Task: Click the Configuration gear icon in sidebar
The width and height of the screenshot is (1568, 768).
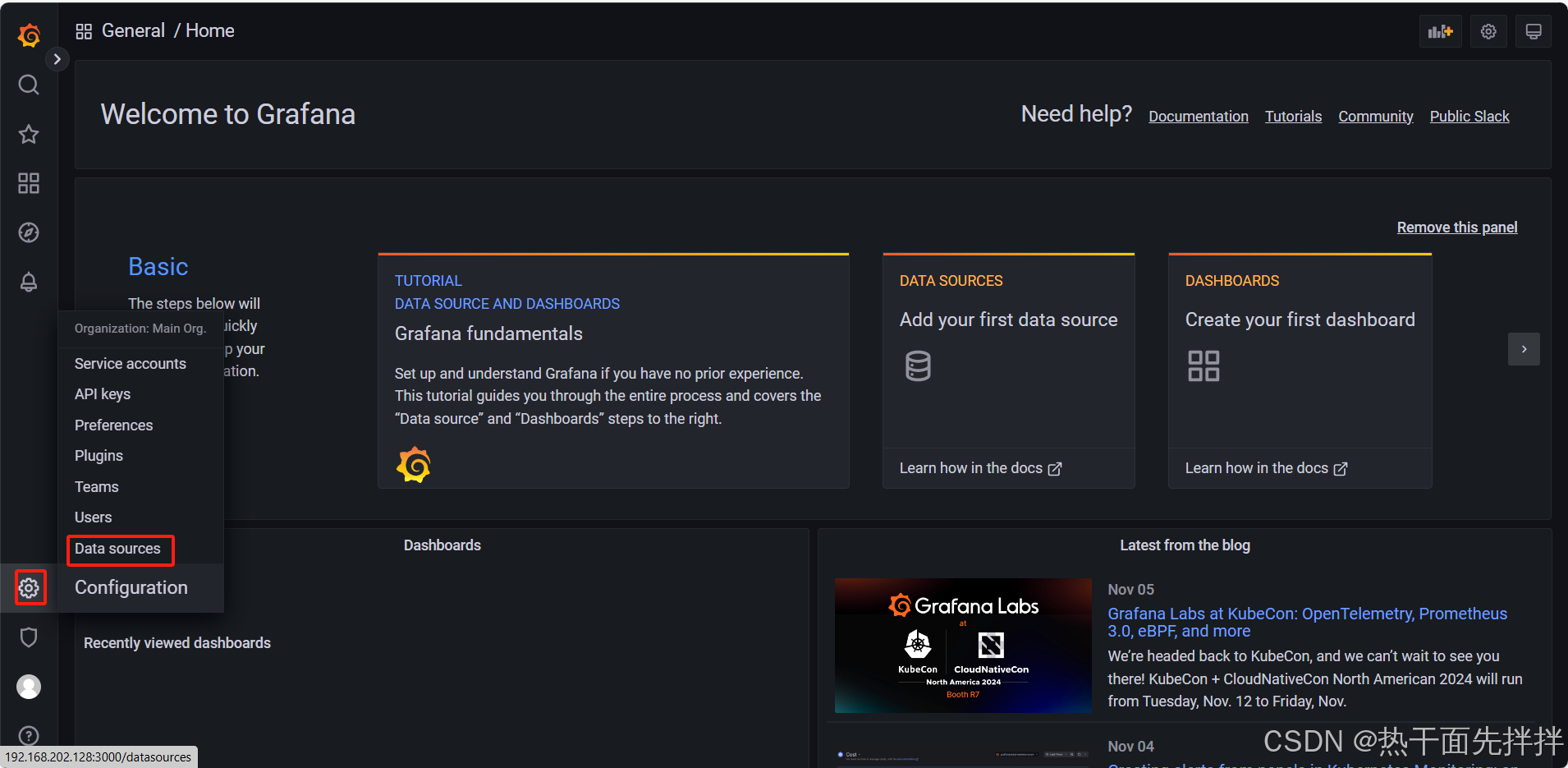Action: [30, 588]
